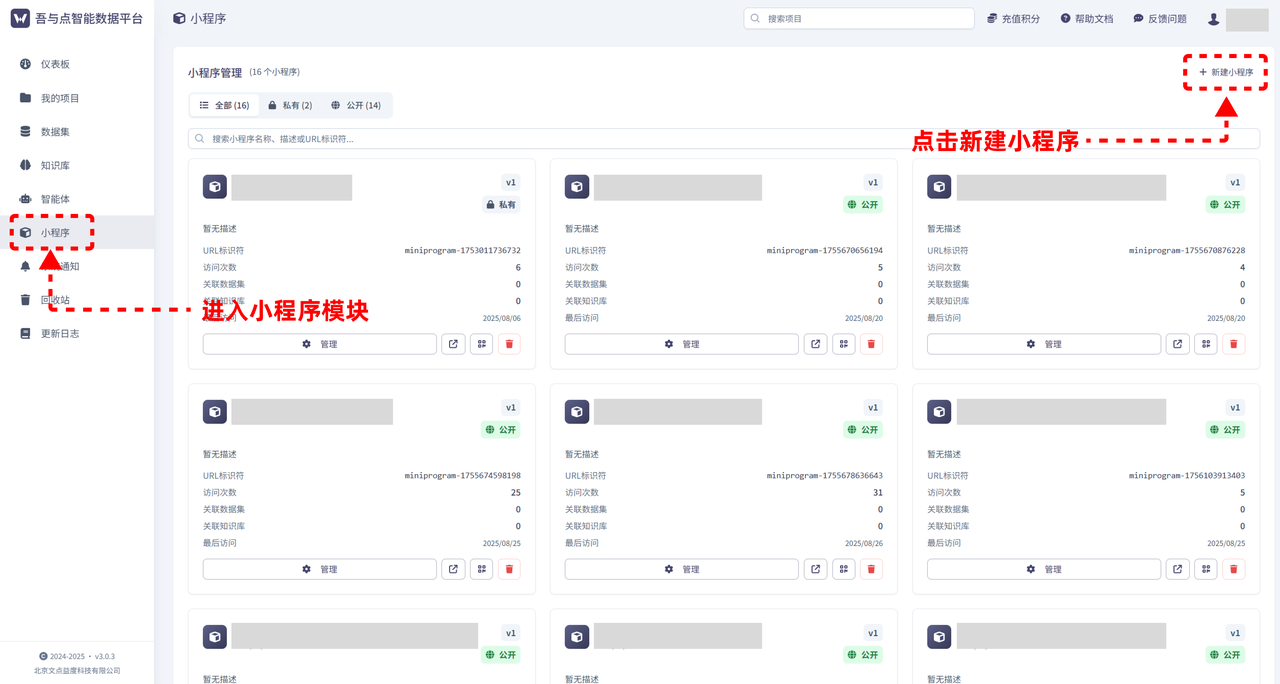Open the 知识库 section via its sidebar icon
The width and height of the screenshot is (1280, 684).
[24, 164]
